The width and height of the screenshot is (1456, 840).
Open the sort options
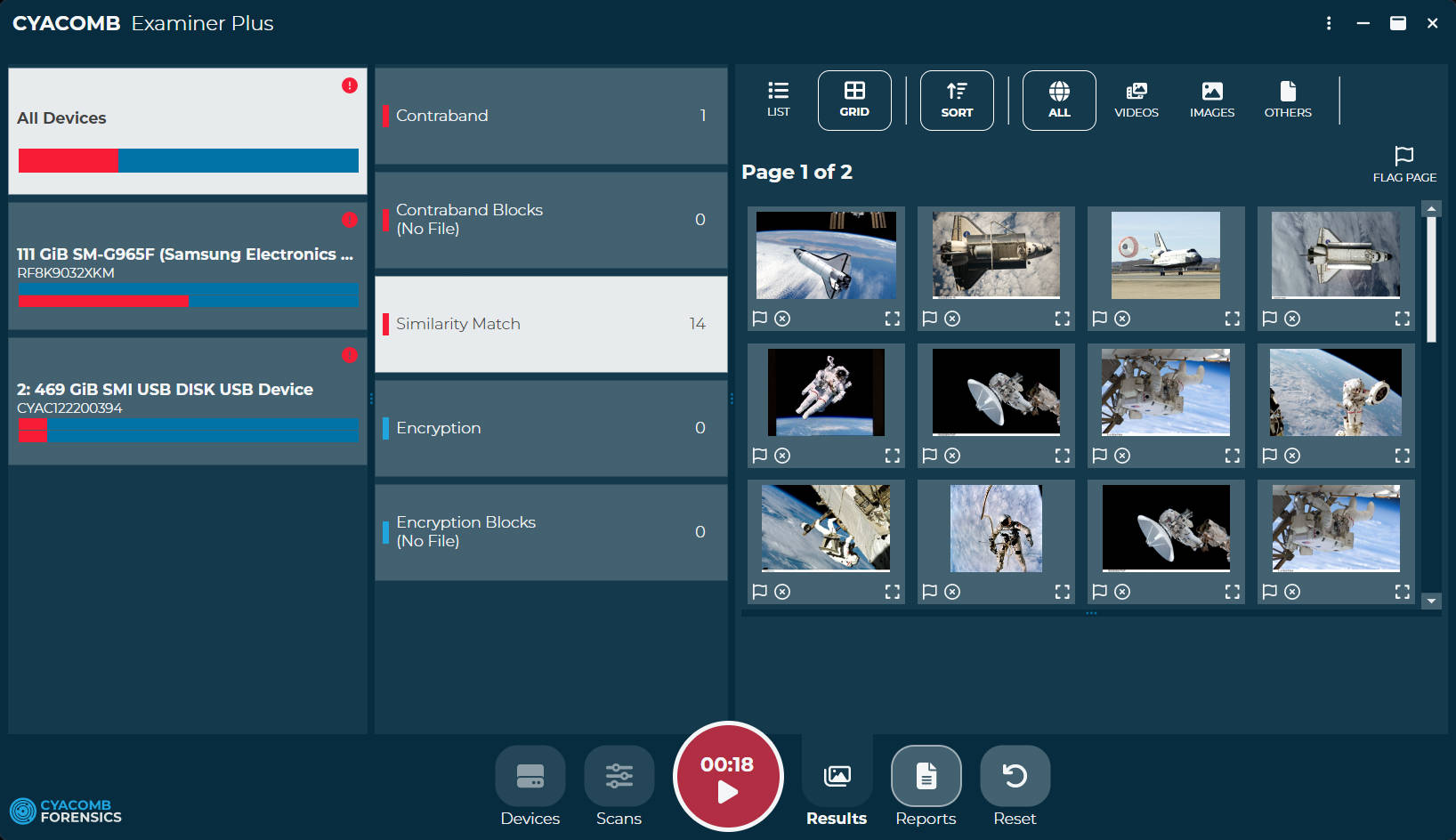tap(957, 100)
